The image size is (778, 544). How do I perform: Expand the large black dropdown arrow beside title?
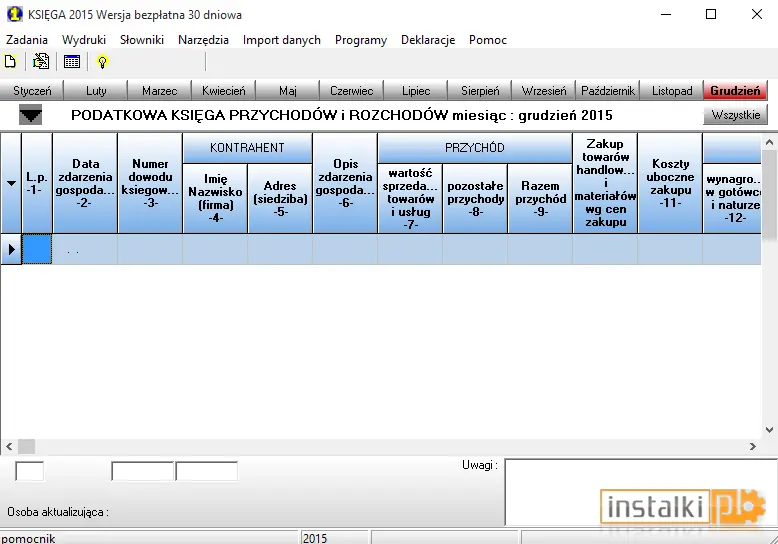[x=30, y=115]
